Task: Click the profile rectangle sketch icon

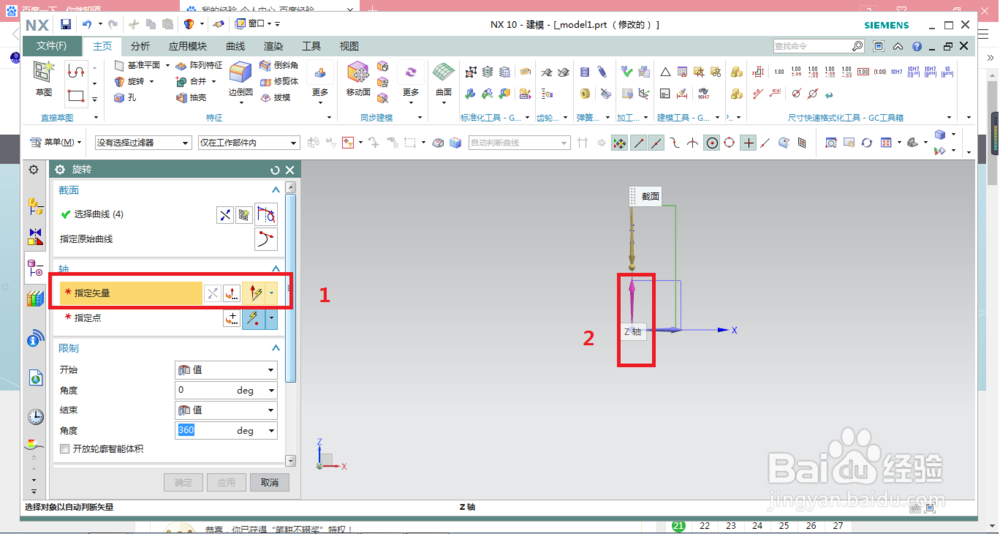Action: point(76,96)
